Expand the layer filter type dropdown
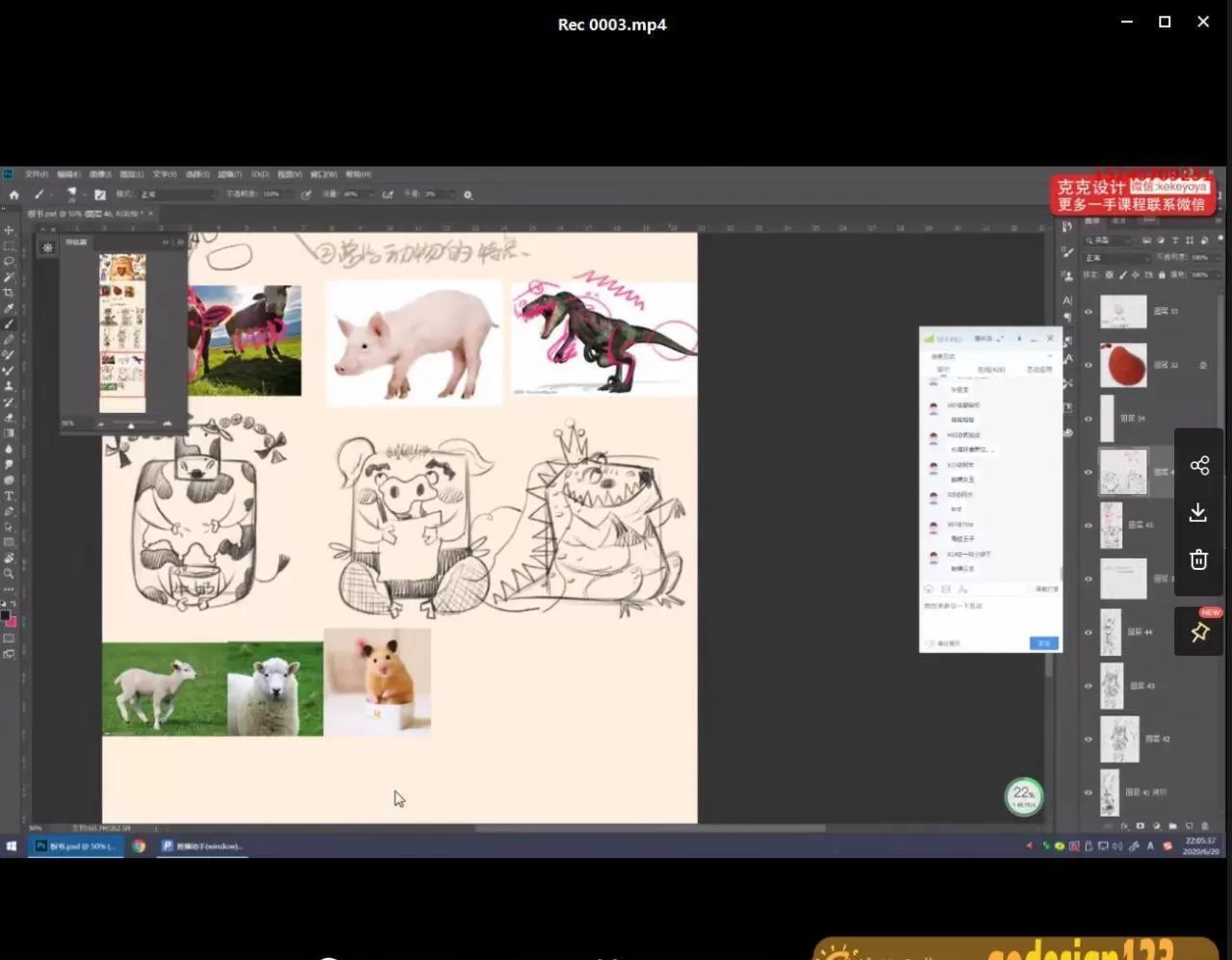The image size is (1232, 960). tap(1112, 240)
